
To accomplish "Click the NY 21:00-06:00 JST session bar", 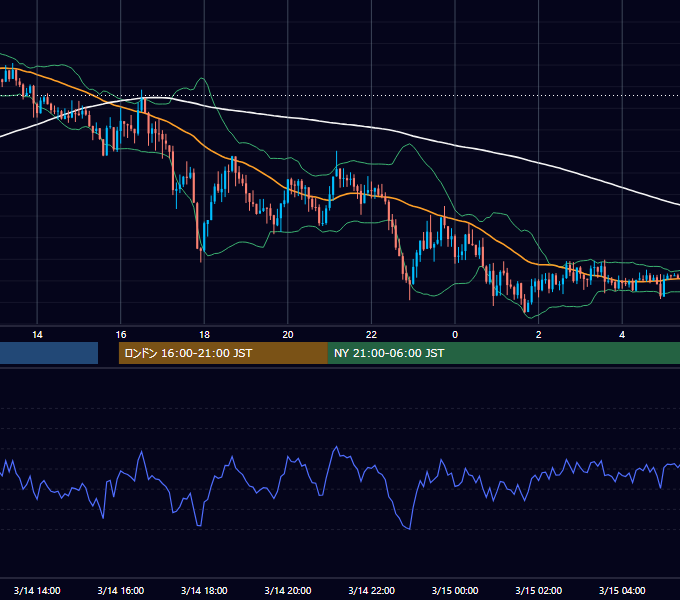I will (x=503, y=353).
